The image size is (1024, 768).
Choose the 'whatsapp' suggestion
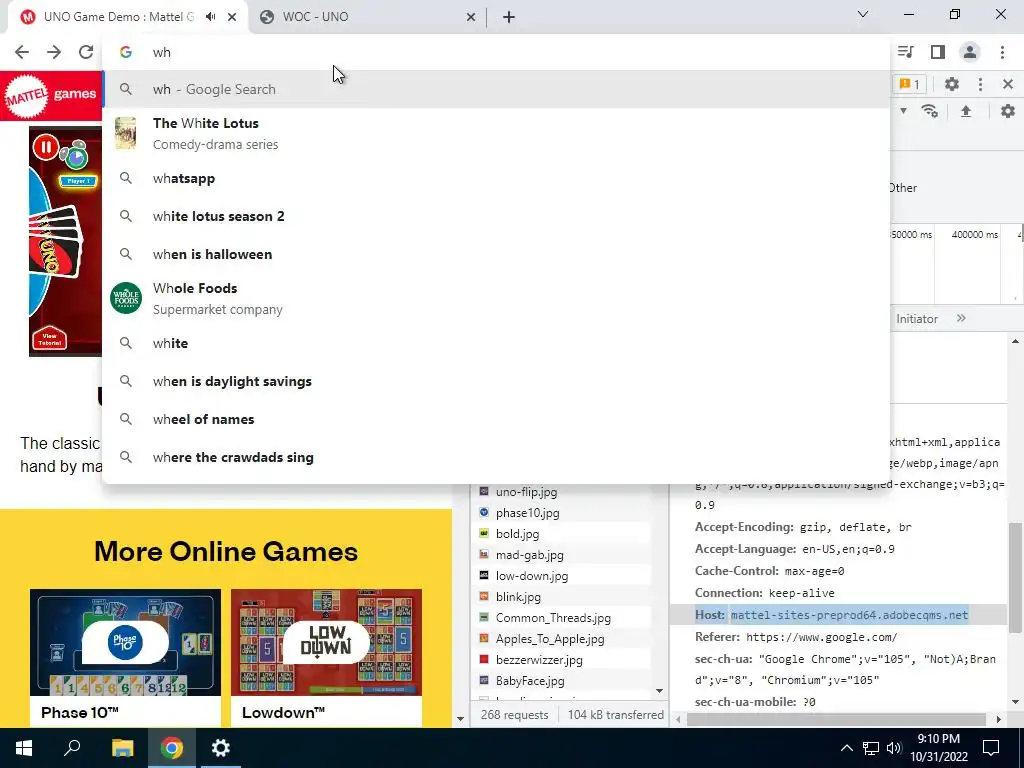coord(496,178)
